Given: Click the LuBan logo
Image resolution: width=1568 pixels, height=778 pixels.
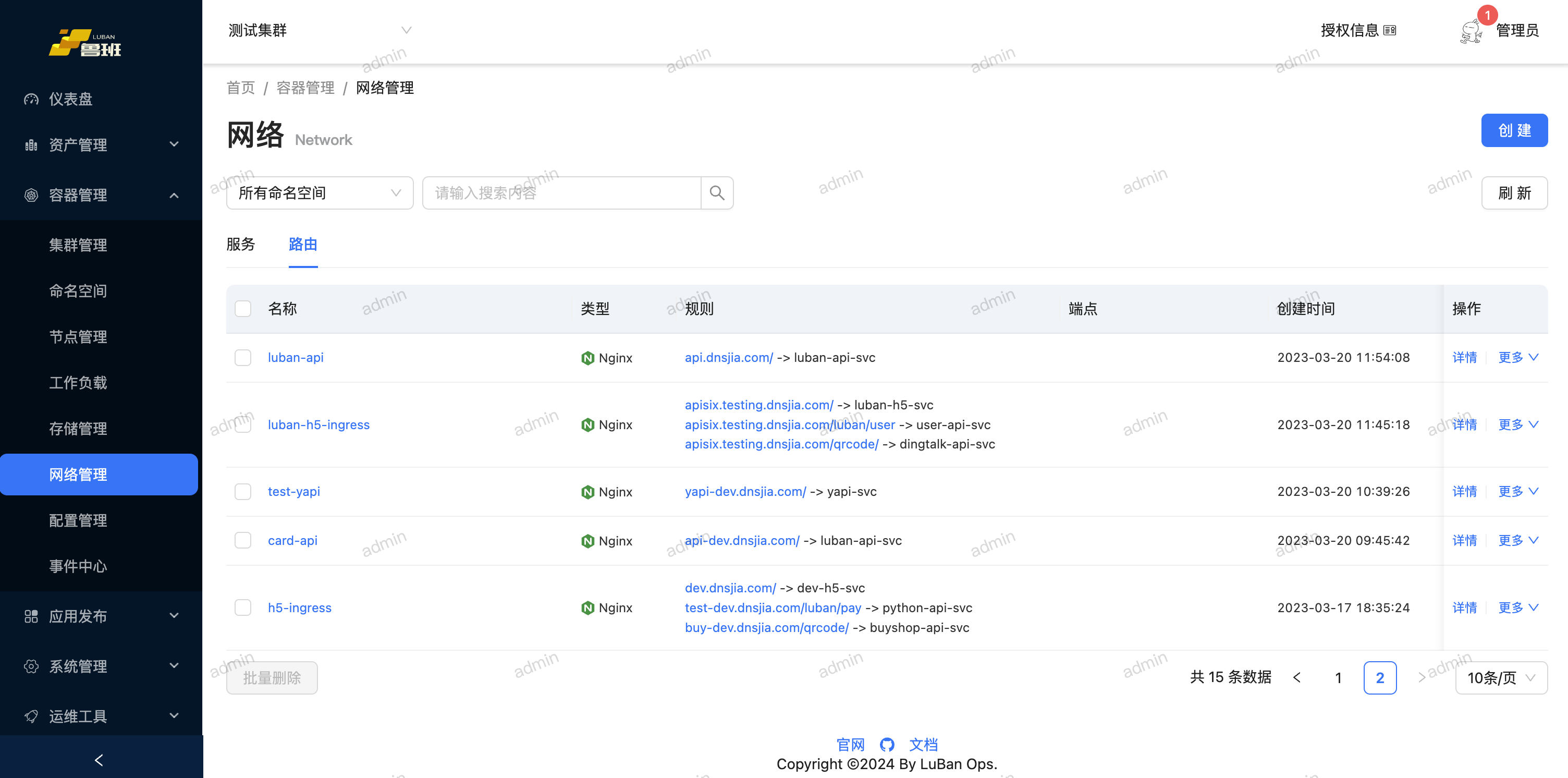Looking at the screenshot, I should coord(85,43).
